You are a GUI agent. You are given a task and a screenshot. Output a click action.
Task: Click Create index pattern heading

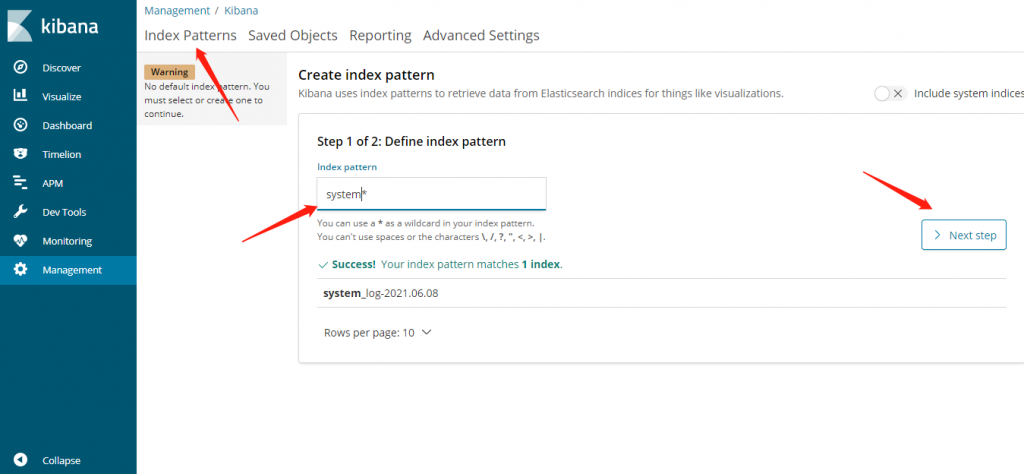tap(366, 75)
